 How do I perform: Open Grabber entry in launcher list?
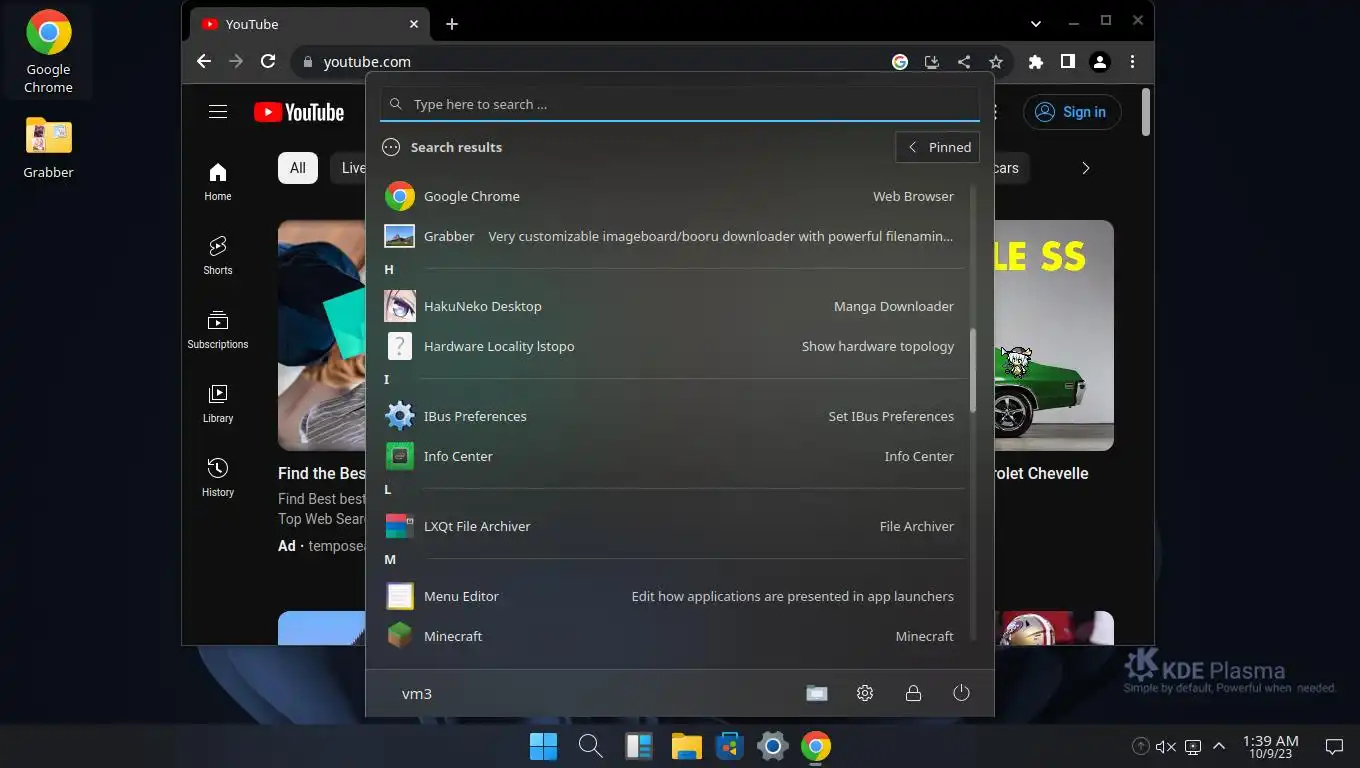(669, 236)
